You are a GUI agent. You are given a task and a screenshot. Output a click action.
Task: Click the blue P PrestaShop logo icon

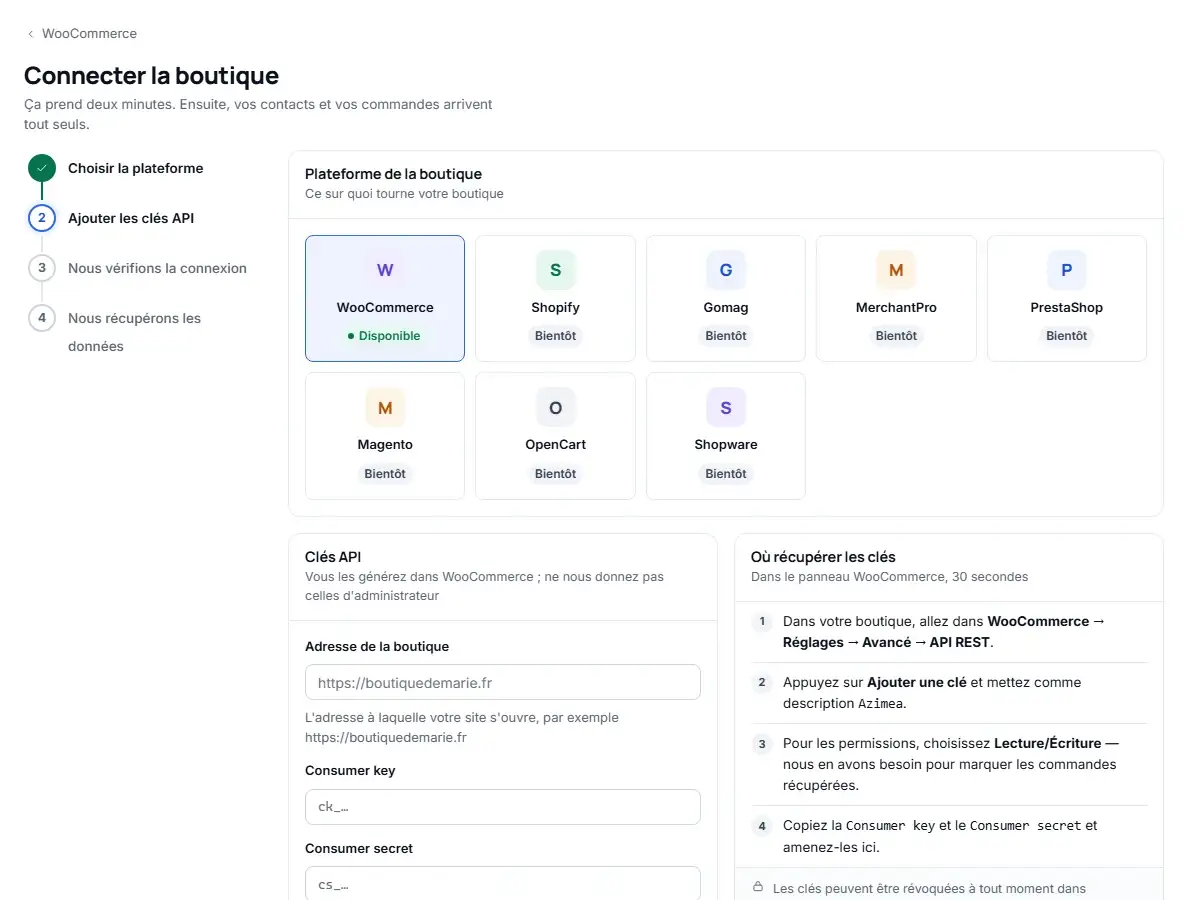[1067, 270]
